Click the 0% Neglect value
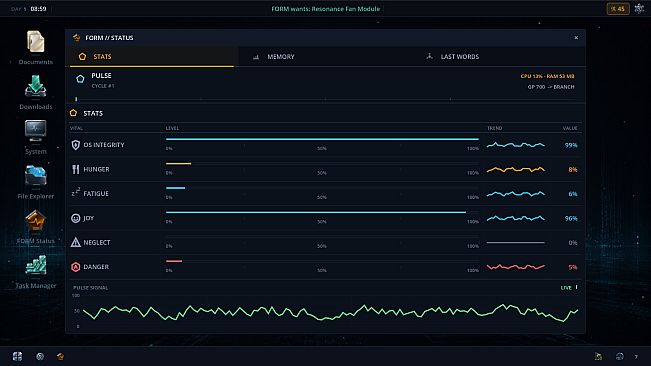 573,243
